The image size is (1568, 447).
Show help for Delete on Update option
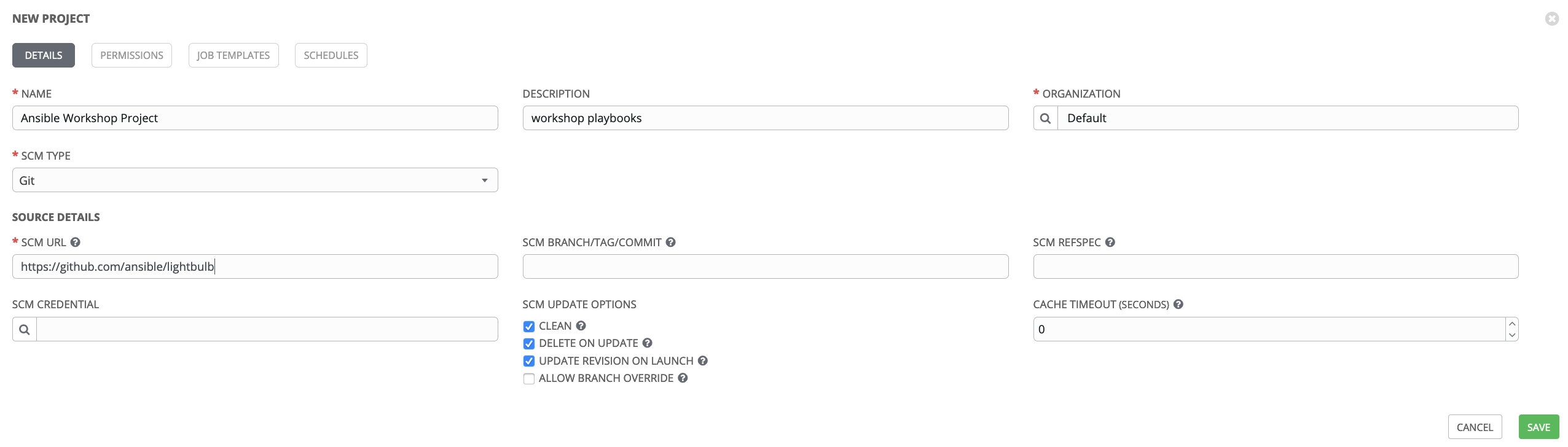click(648, 343)
